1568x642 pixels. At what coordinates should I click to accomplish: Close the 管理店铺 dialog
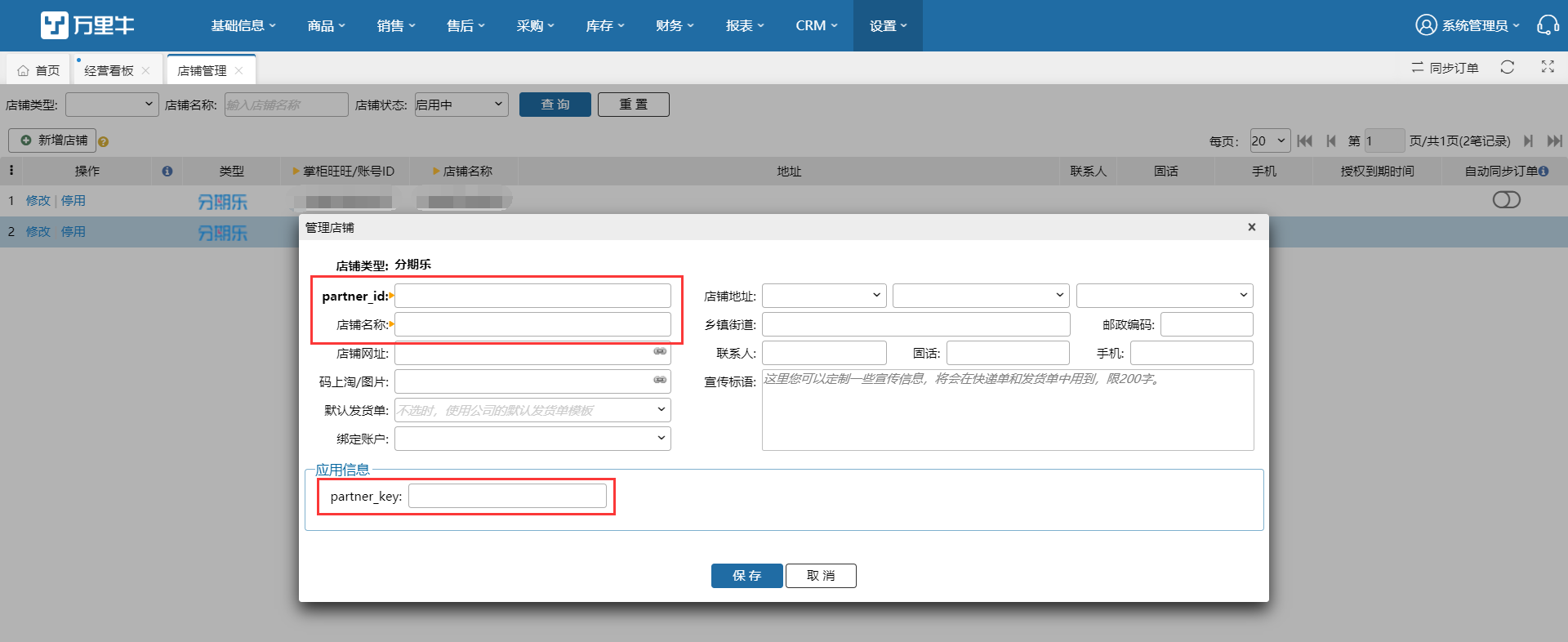click(1252, 227)
